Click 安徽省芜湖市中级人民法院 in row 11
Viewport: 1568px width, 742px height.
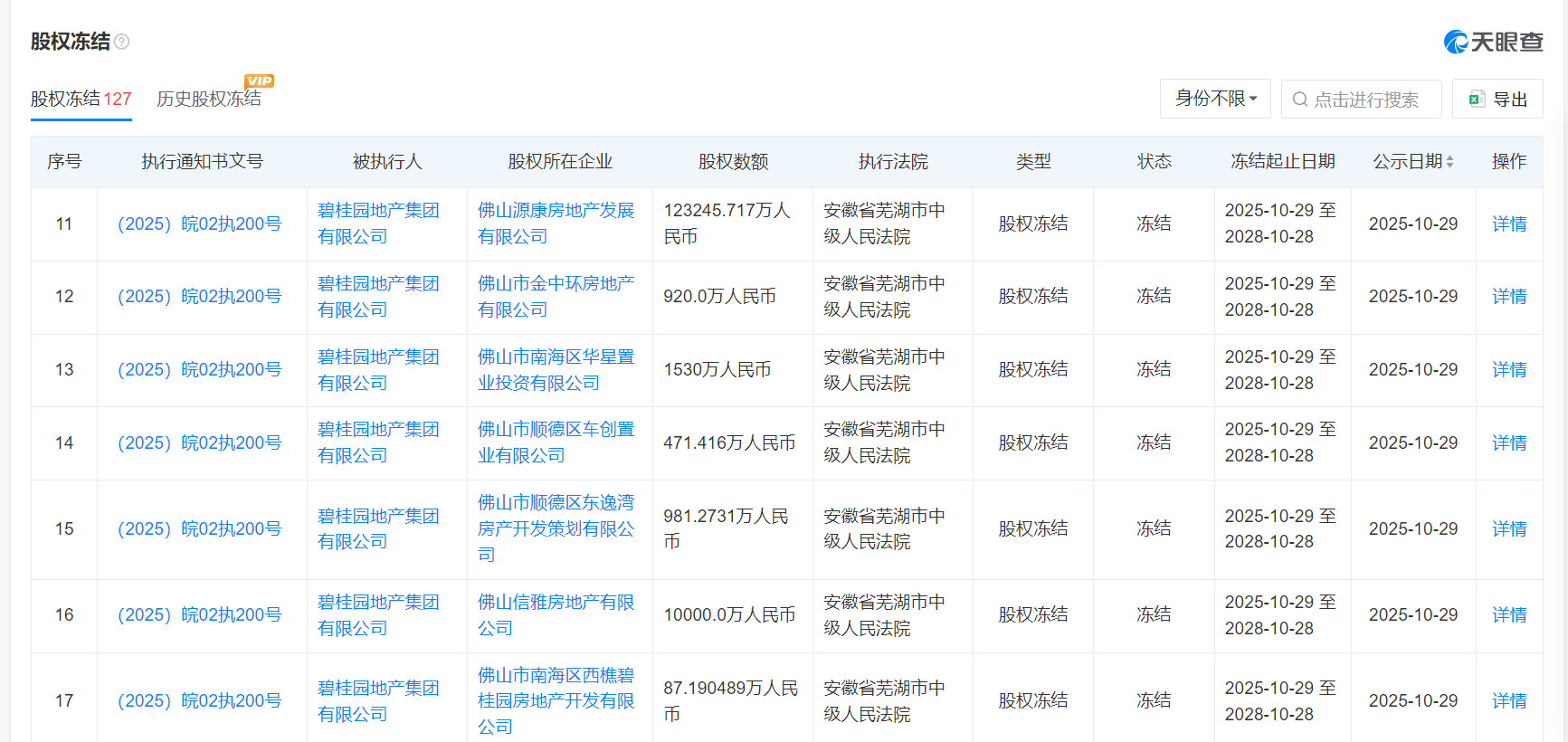[x=885, y=224]
